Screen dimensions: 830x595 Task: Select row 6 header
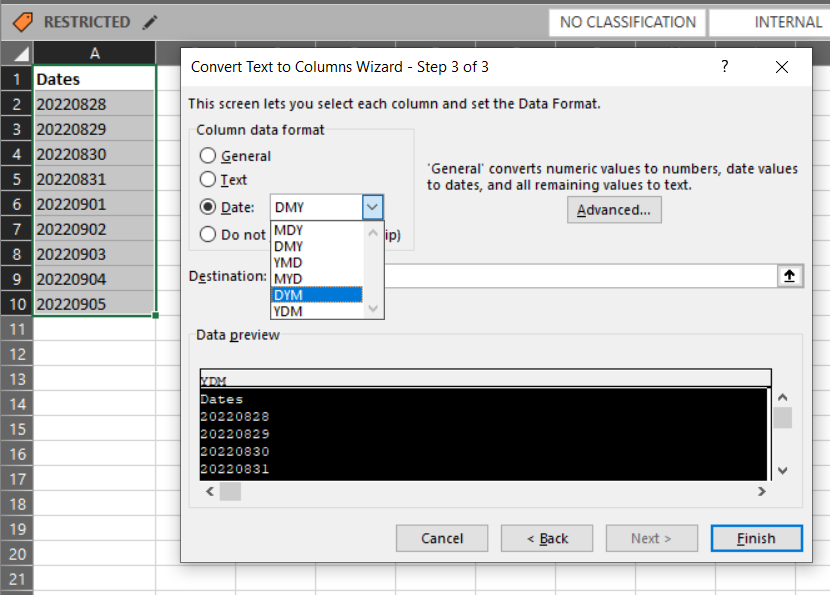pos(16,204)
